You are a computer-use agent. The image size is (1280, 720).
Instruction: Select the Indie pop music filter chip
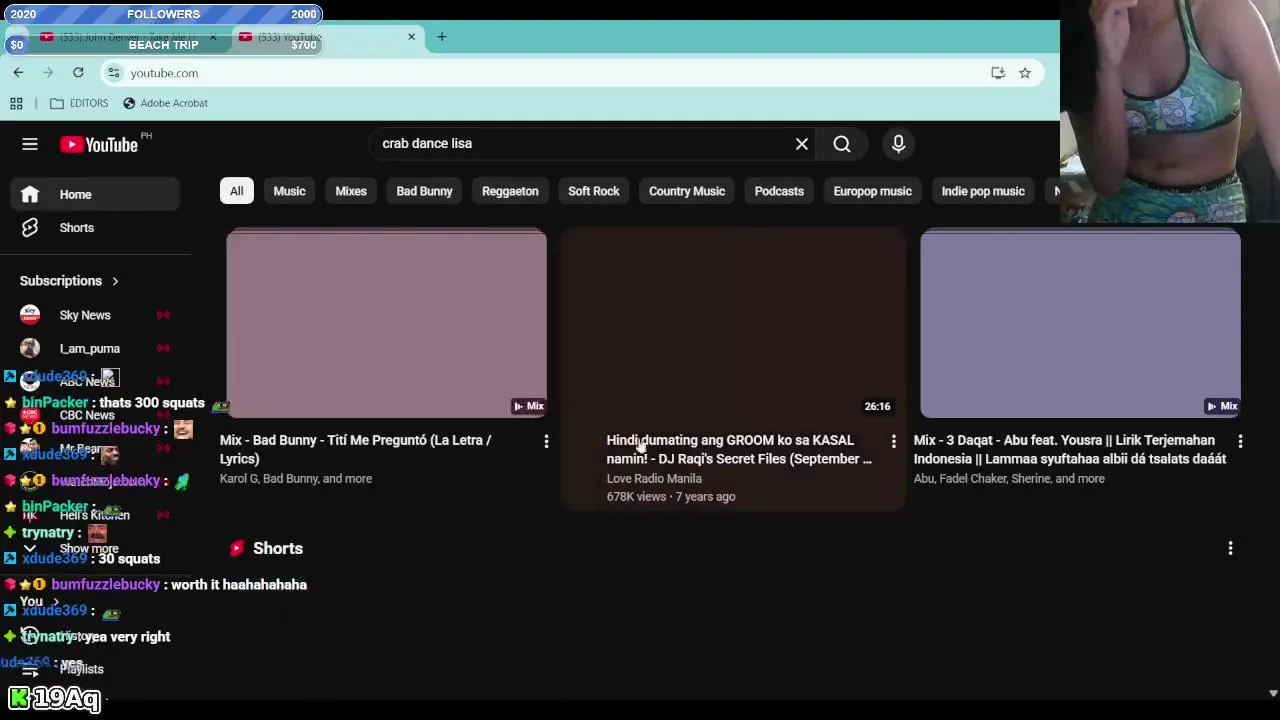(x=983, y=191)
